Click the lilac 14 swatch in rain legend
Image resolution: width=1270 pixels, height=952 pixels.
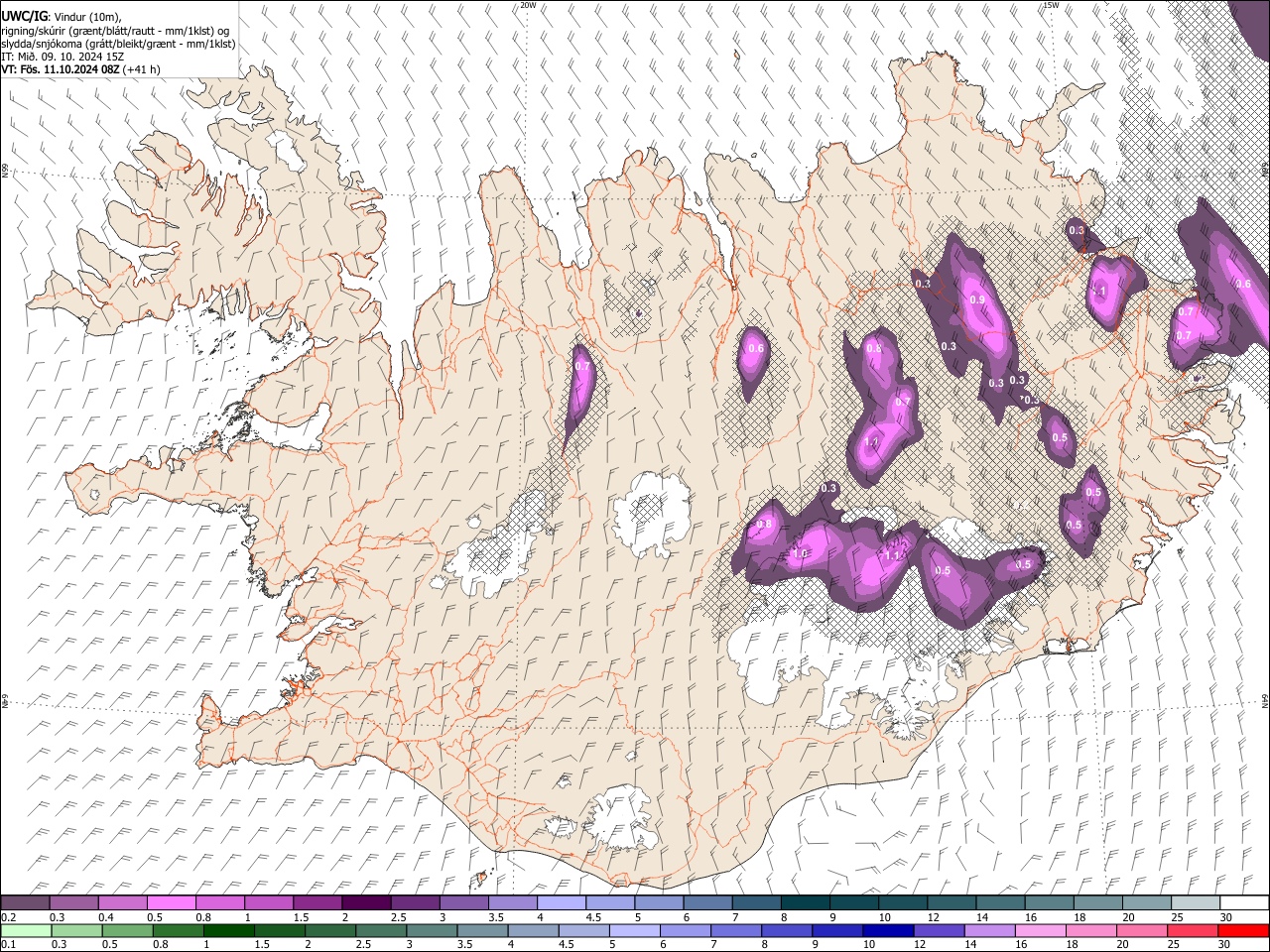[989, 930]
